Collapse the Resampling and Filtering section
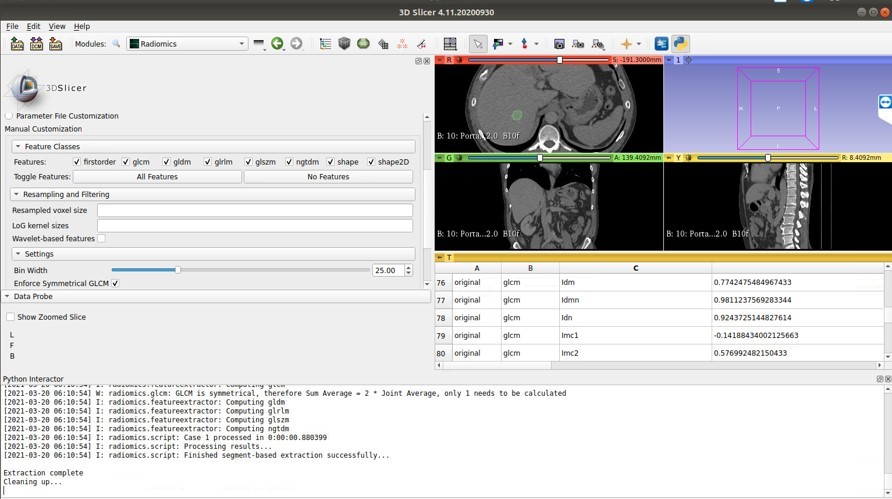The width and height of the screenshot is (892, 499). point(213,194)
